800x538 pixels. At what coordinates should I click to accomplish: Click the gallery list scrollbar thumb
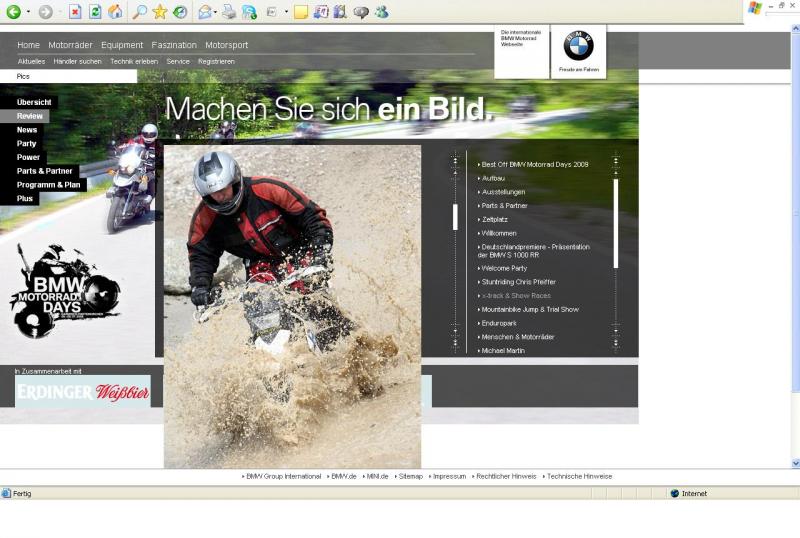tap(616, 223)
